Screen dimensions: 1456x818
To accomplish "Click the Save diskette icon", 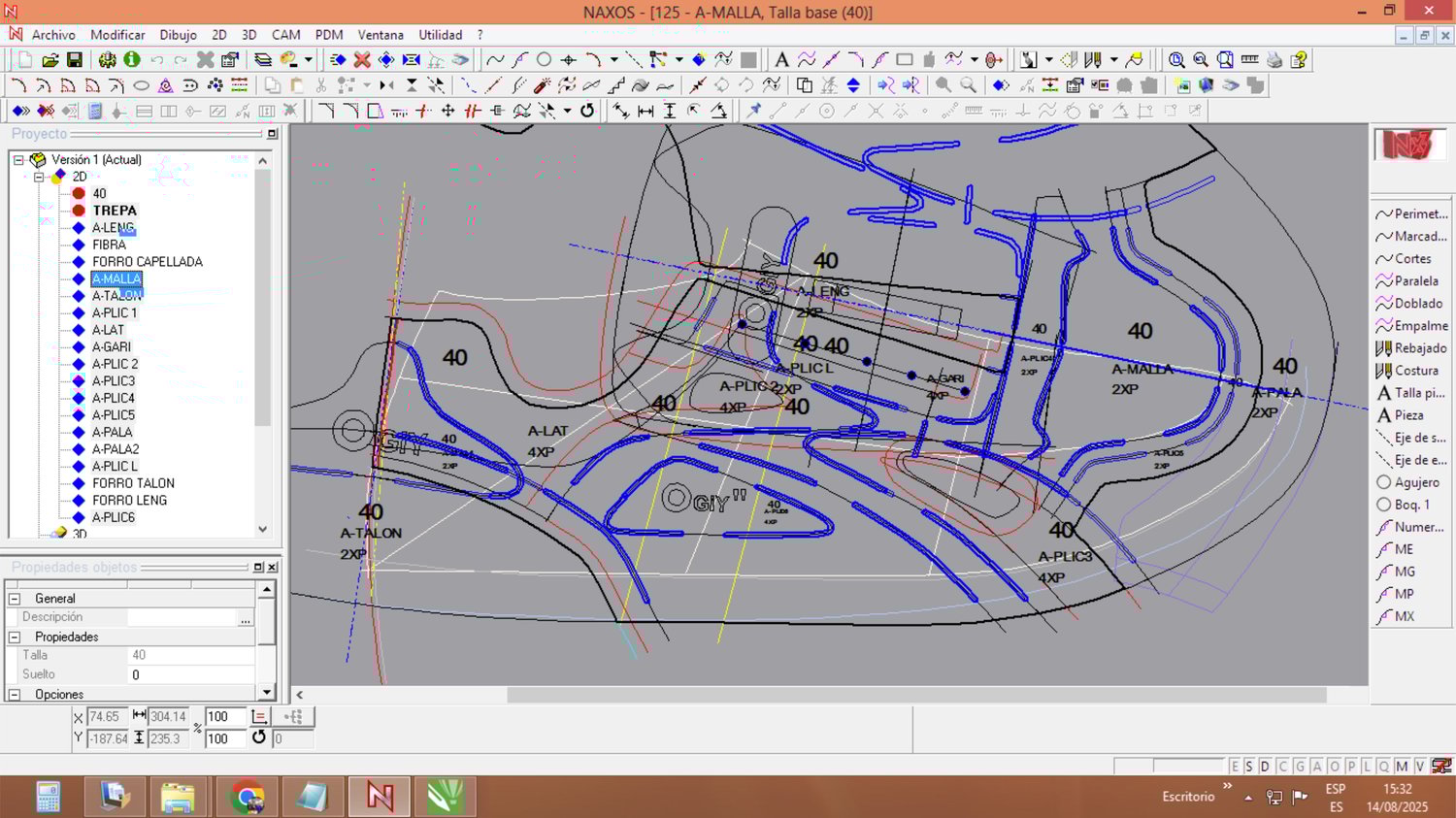I will coord(75,60).
